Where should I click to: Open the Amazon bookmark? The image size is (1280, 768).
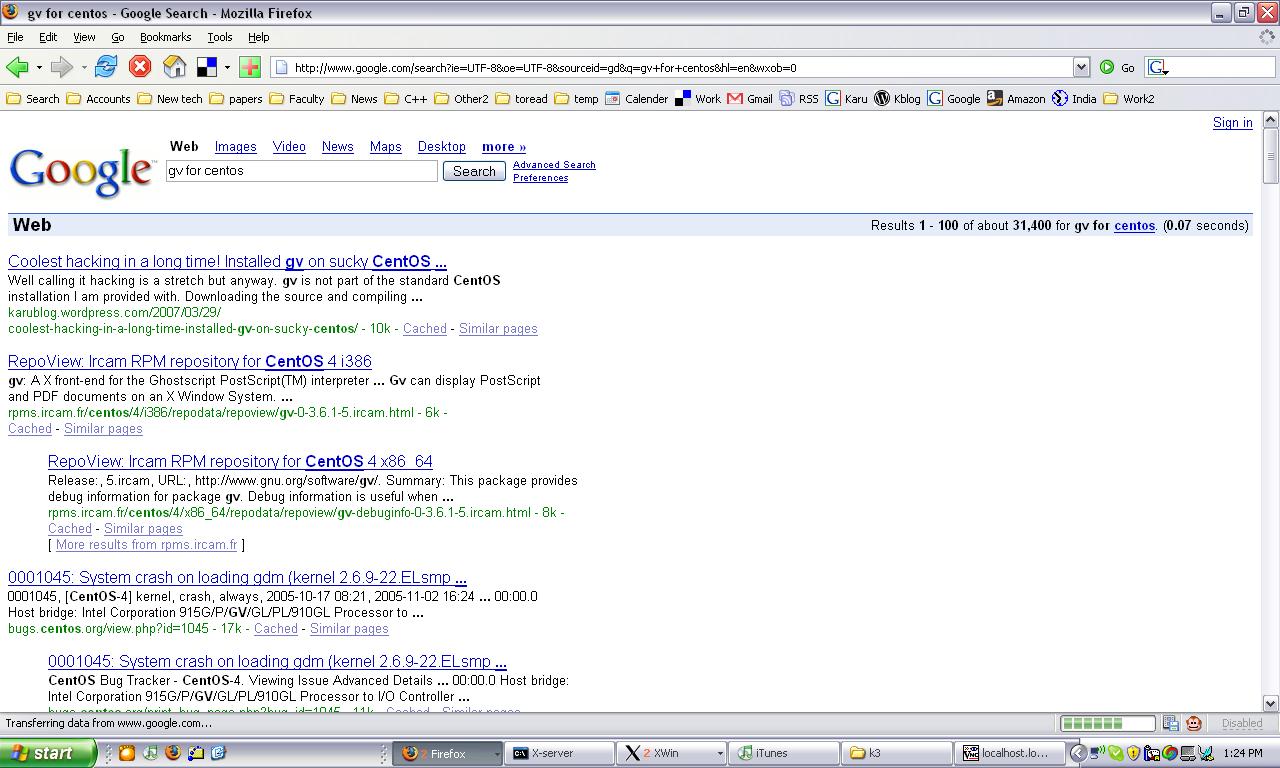tap(1016, 98)
